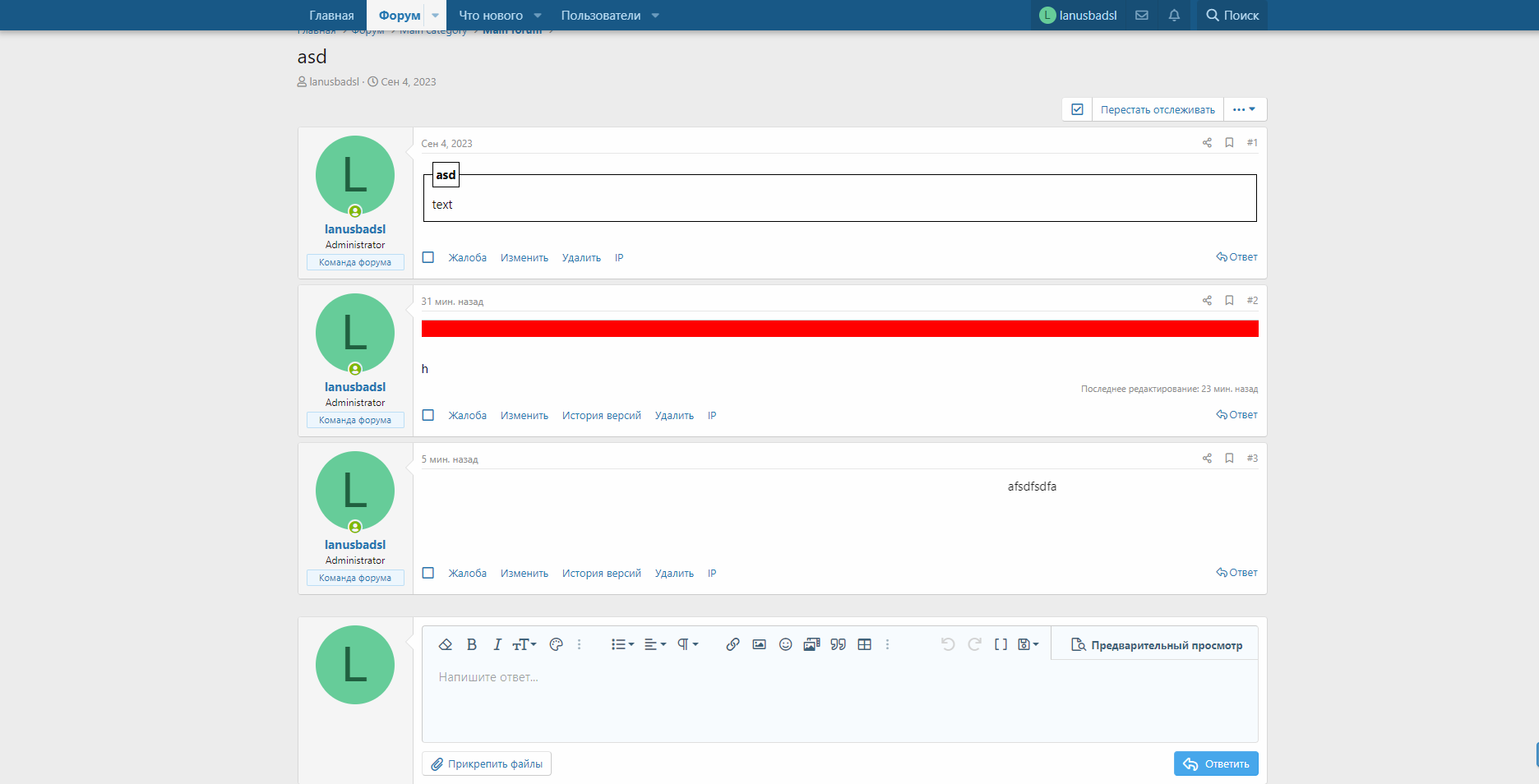Image resolution: width=1539 pixels, height=784 pixels.
Task: Share post #1 via share icon
Action: pyautogui.click(x=1207, y=142)
